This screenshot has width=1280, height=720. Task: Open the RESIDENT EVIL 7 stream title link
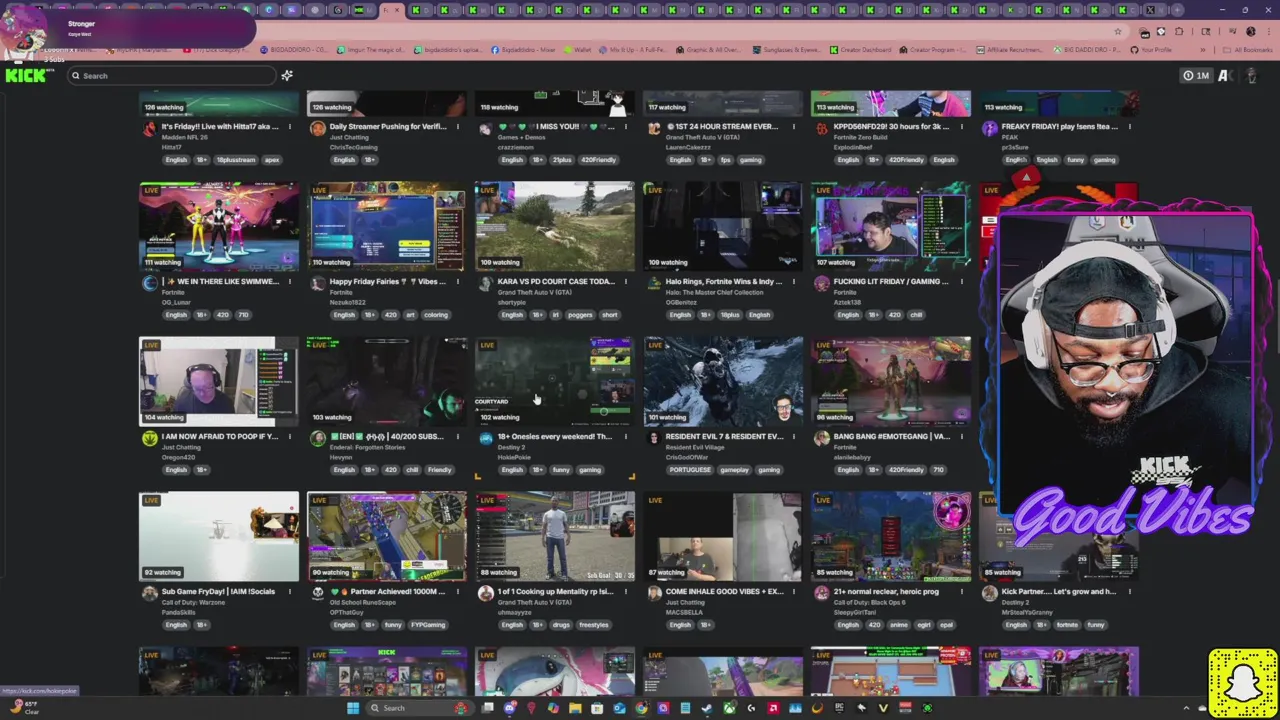pyautogui.click(x=724, y=437)
